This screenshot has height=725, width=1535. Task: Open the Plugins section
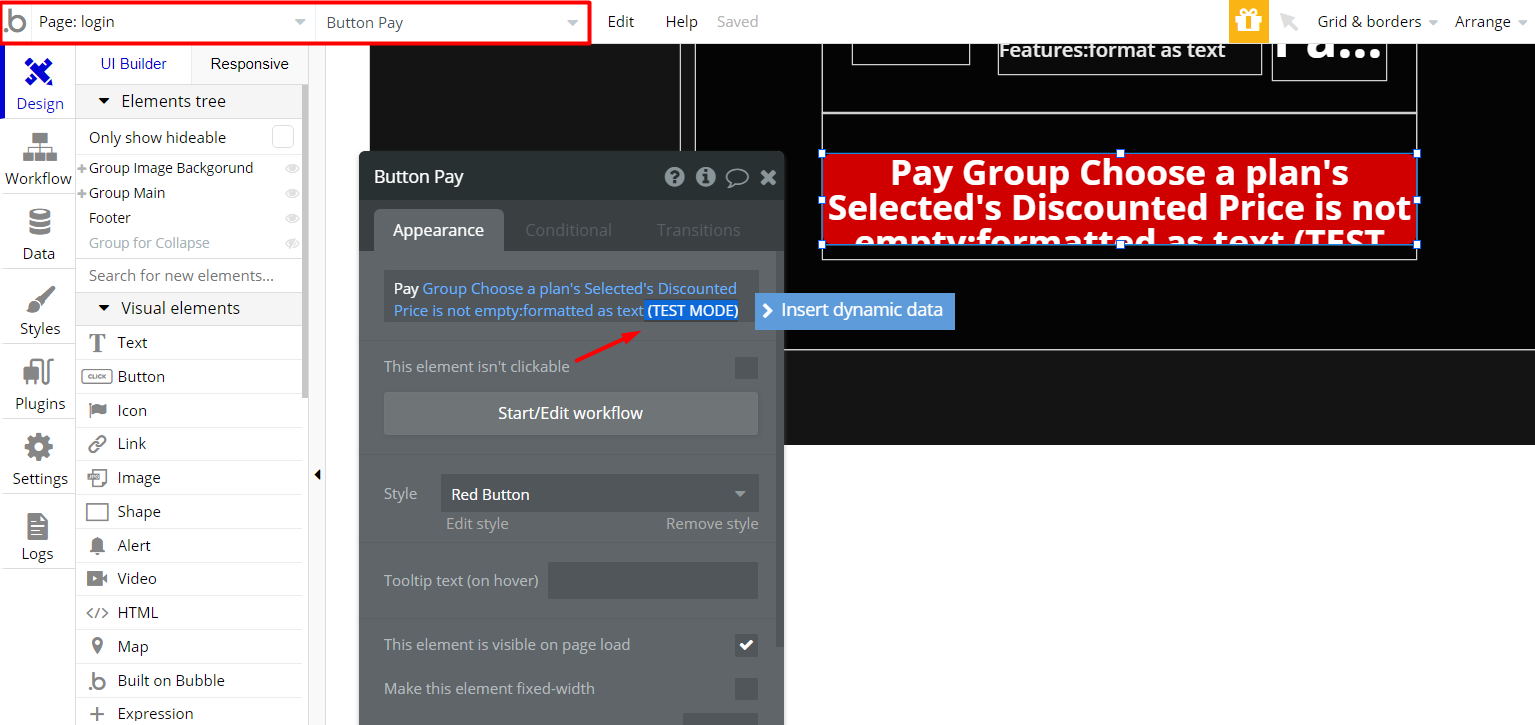39,384
